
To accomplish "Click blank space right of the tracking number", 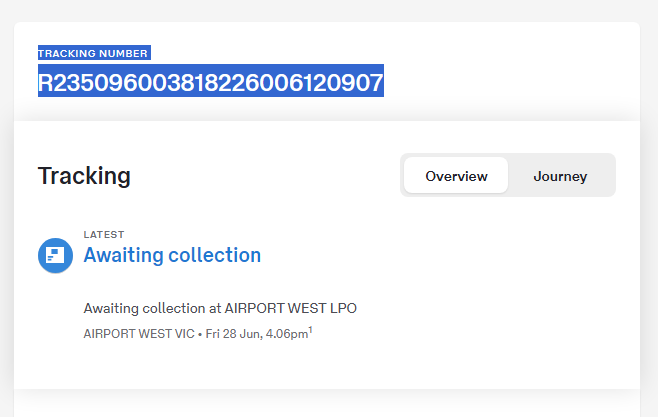I will coord(500,82).
